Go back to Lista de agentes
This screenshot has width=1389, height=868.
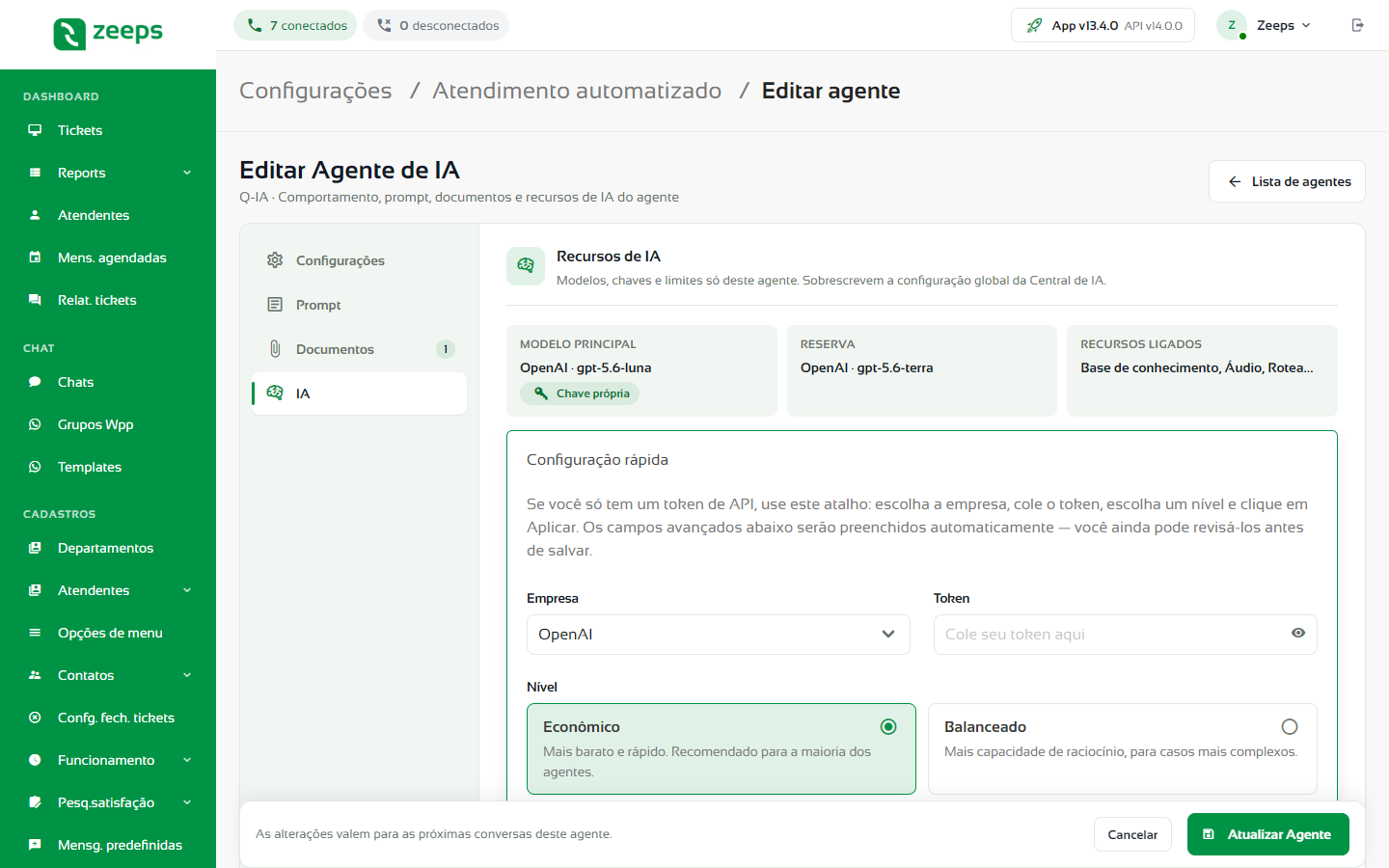coord(1288,181)
